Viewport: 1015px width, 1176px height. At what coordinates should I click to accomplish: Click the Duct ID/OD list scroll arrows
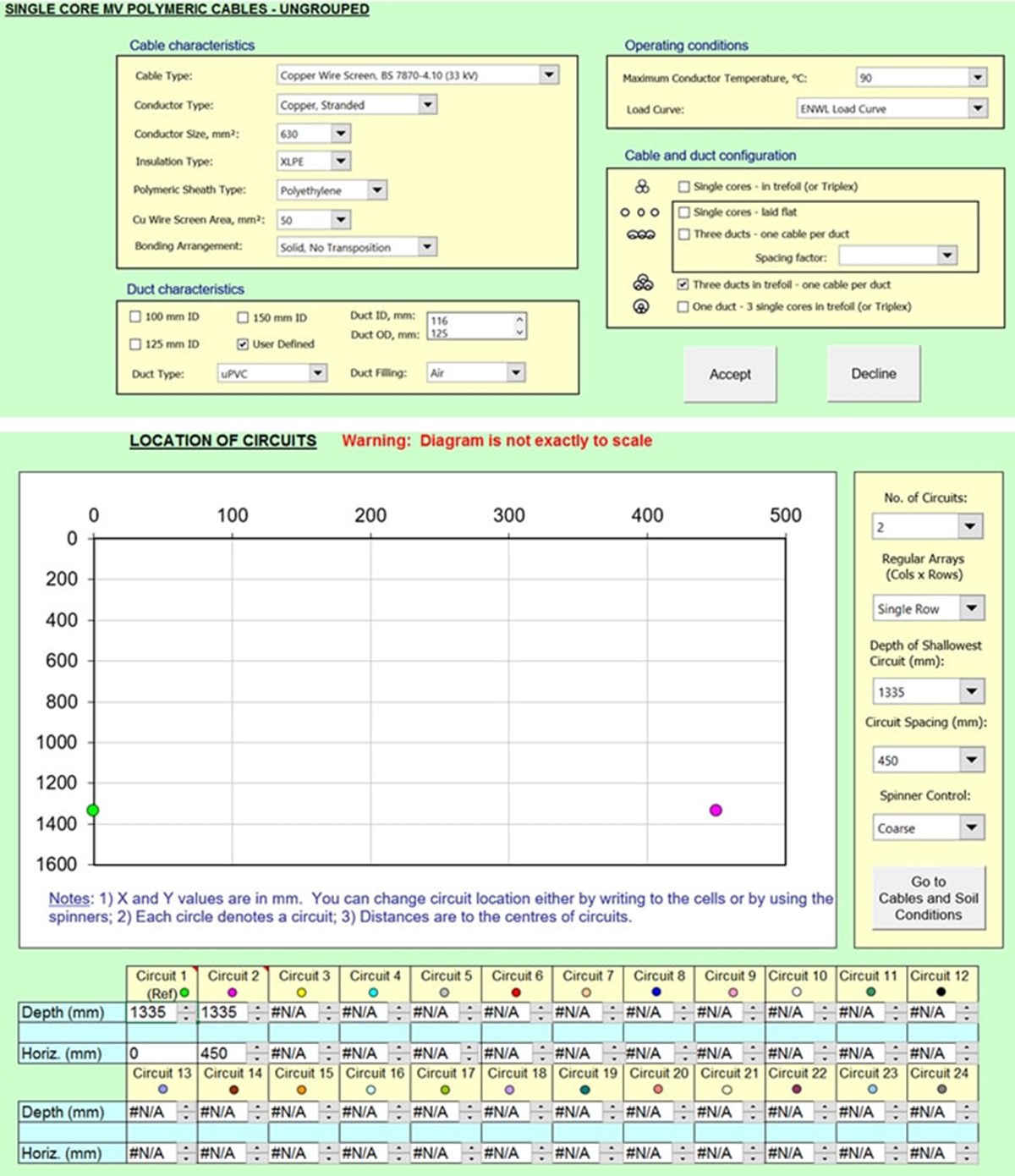[519, 326]
